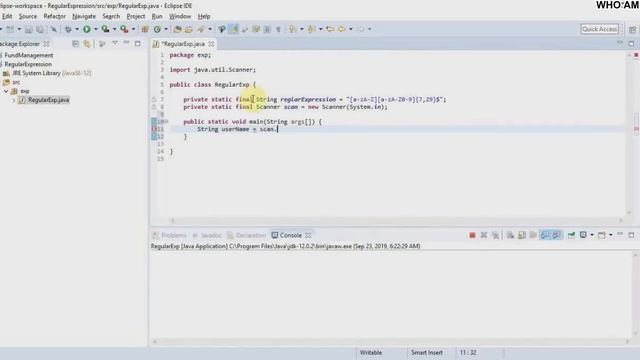Collapse main method fold marker at line 10

167,122
